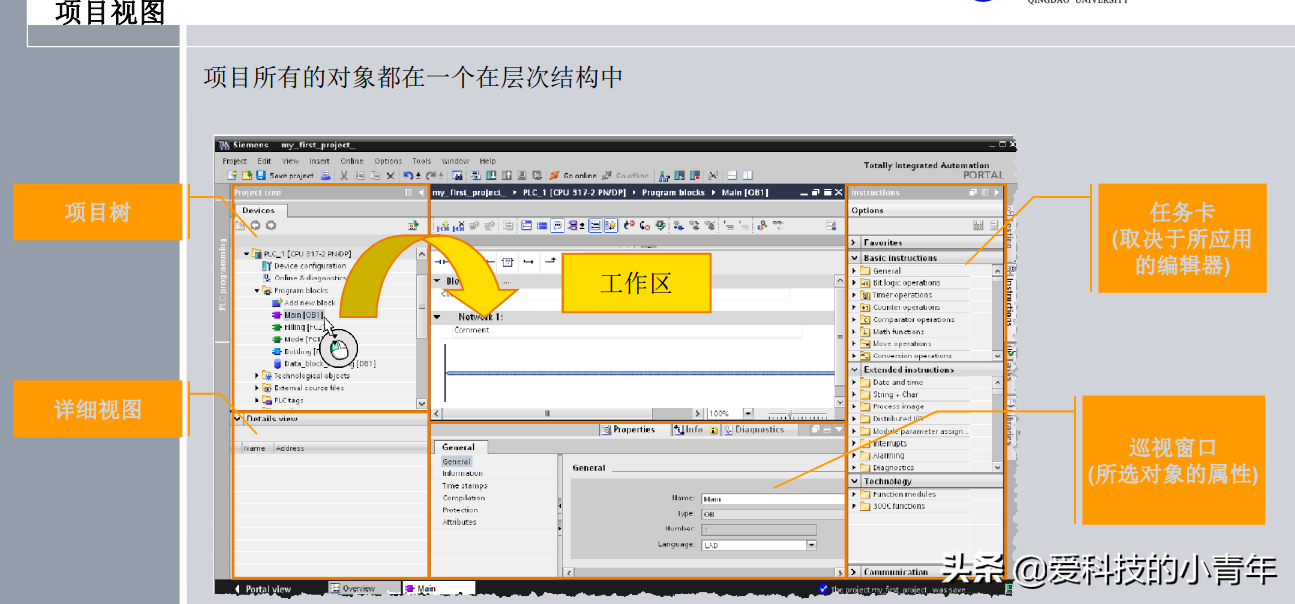
Task: Open the Online menu
Action: coord(351,161)
